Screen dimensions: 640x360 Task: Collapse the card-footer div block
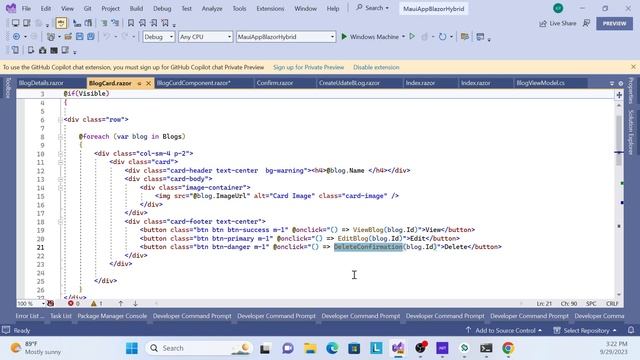tap(60, 222)
